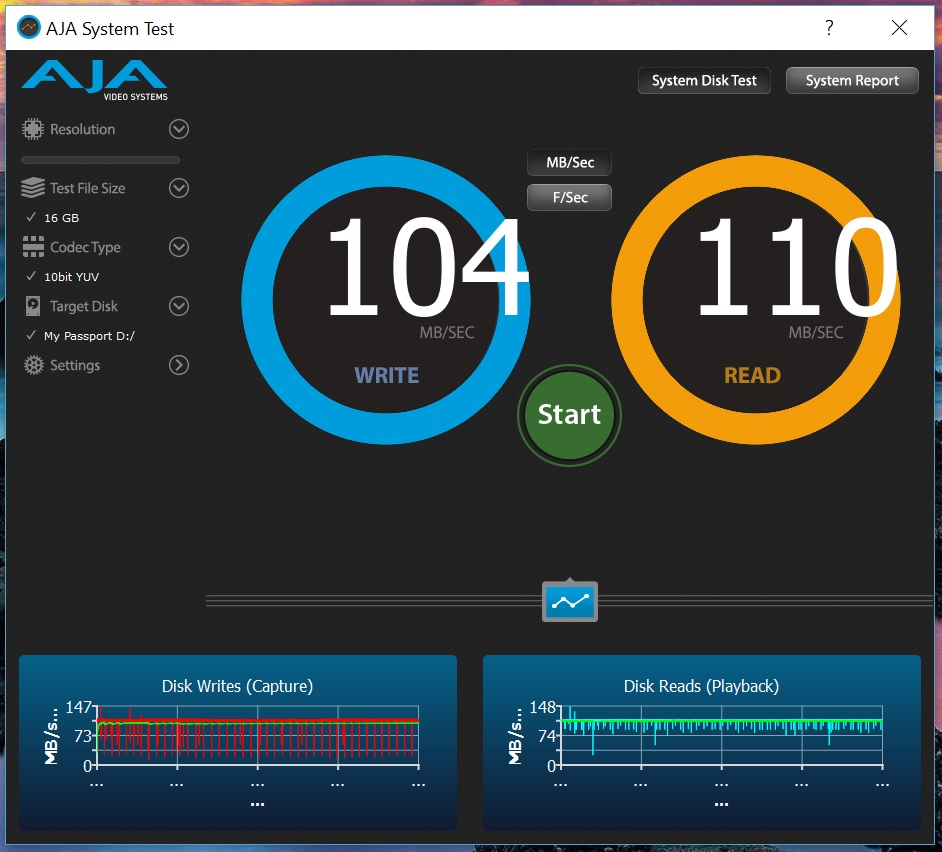
Task: Click the Resolution slider bar
Action: click(x=100, y=160)
